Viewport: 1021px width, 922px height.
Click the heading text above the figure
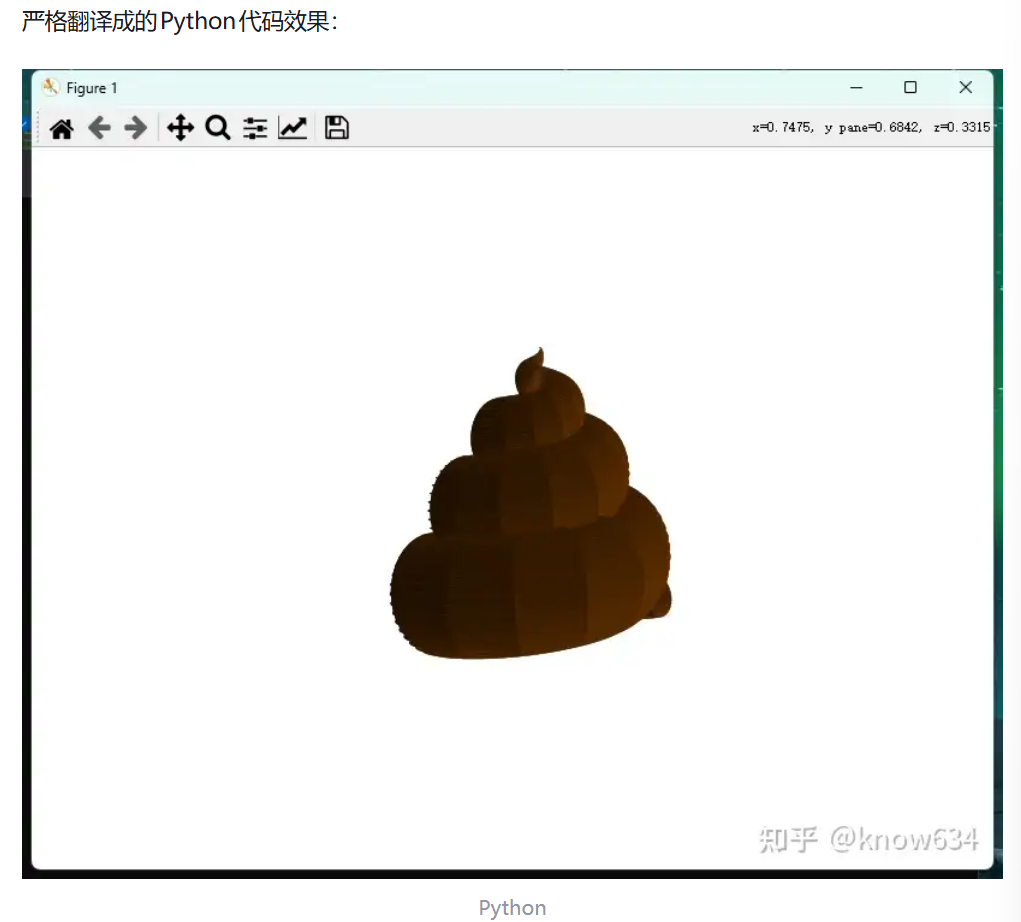point(180,21)
